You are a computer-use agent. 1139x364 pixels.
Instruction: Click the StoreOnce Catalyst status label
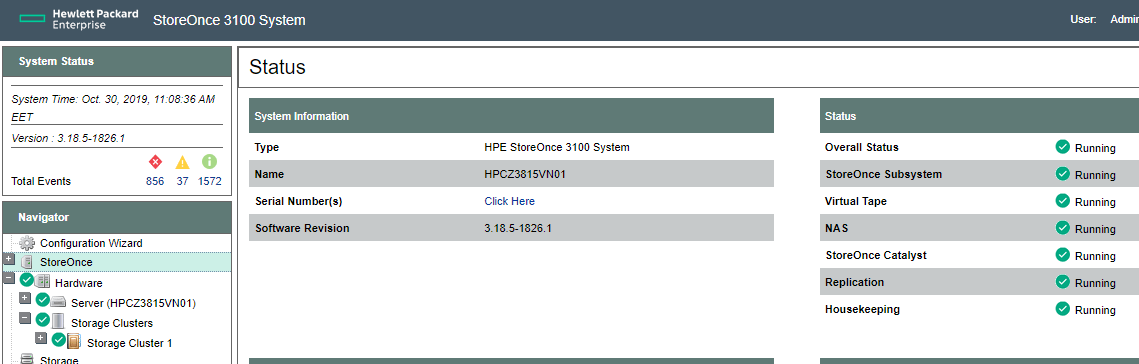876,255
